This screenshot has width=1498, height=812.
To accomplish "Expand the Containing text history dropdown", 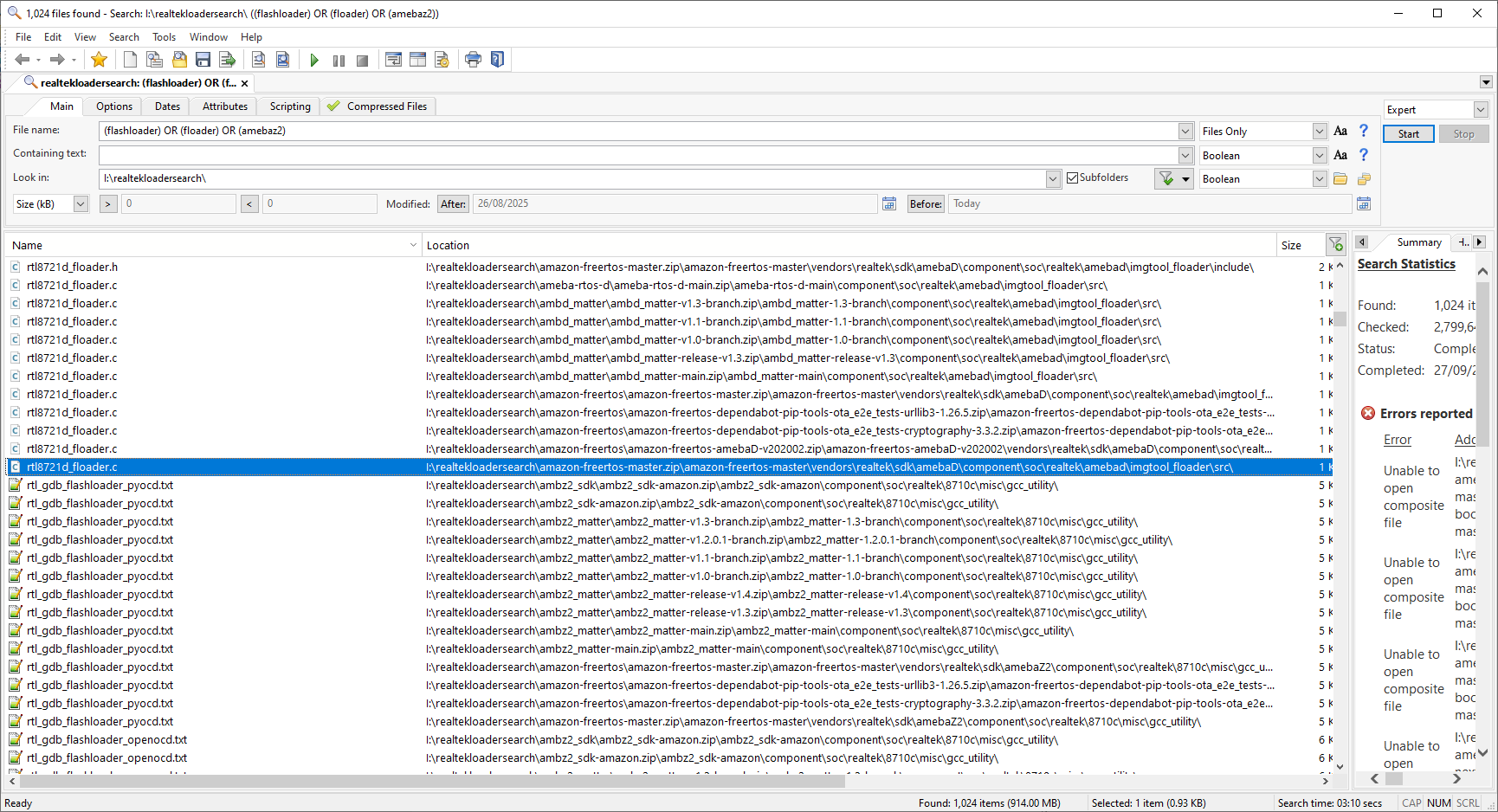I will pos(1185,156).
